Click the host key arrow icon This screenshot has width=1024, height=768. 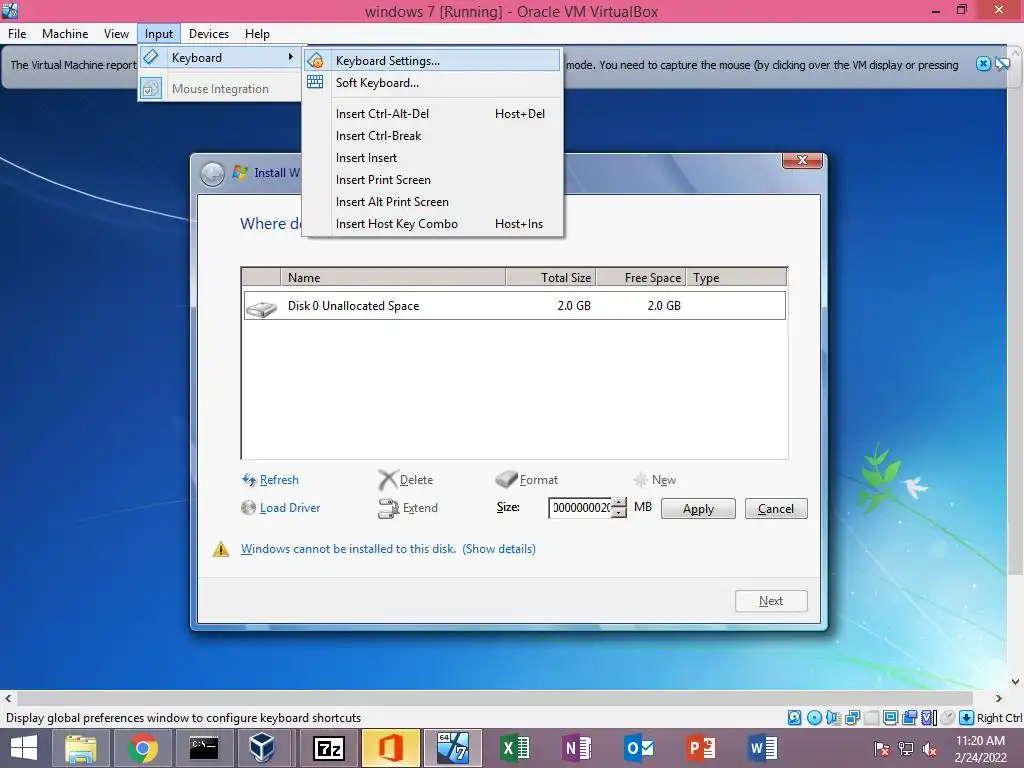(967, 718)
